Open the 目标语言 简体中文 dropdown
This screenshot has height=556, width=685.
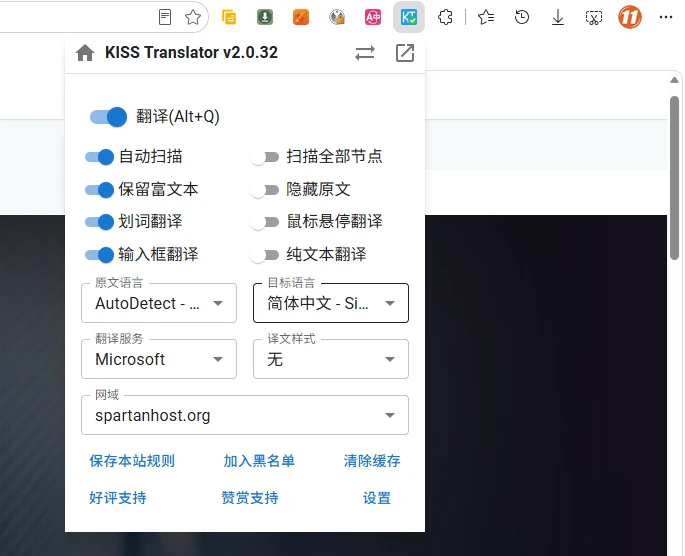click(x=331, y=303)
